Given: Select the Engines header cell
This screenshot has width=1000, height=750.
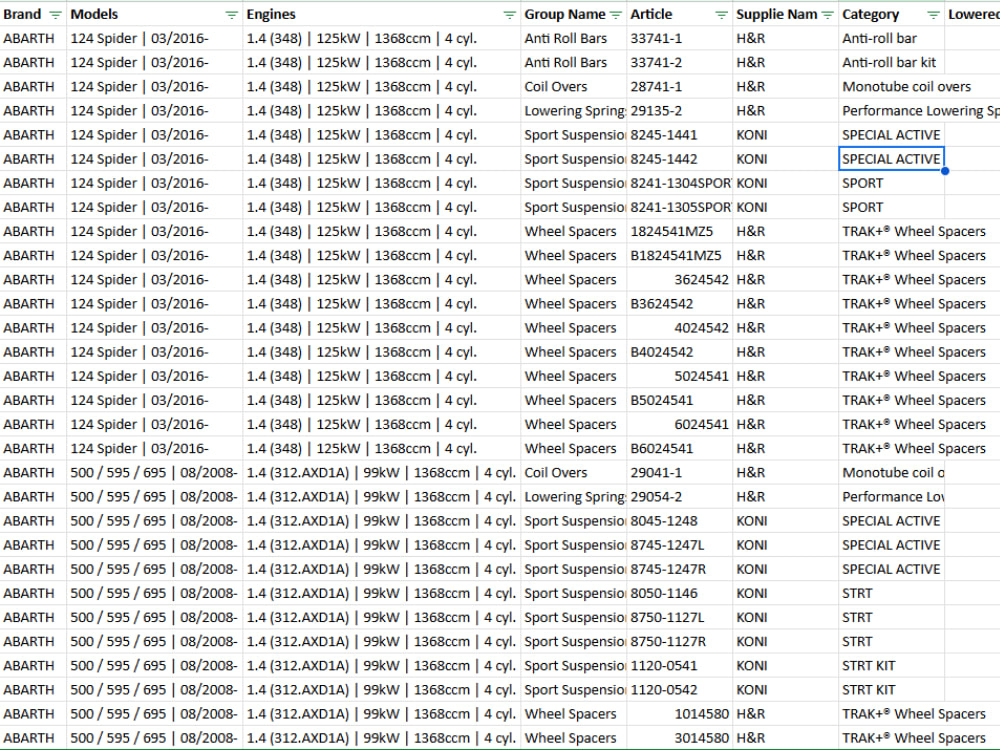Looking at the screenshot, I should tap(381, 14).
